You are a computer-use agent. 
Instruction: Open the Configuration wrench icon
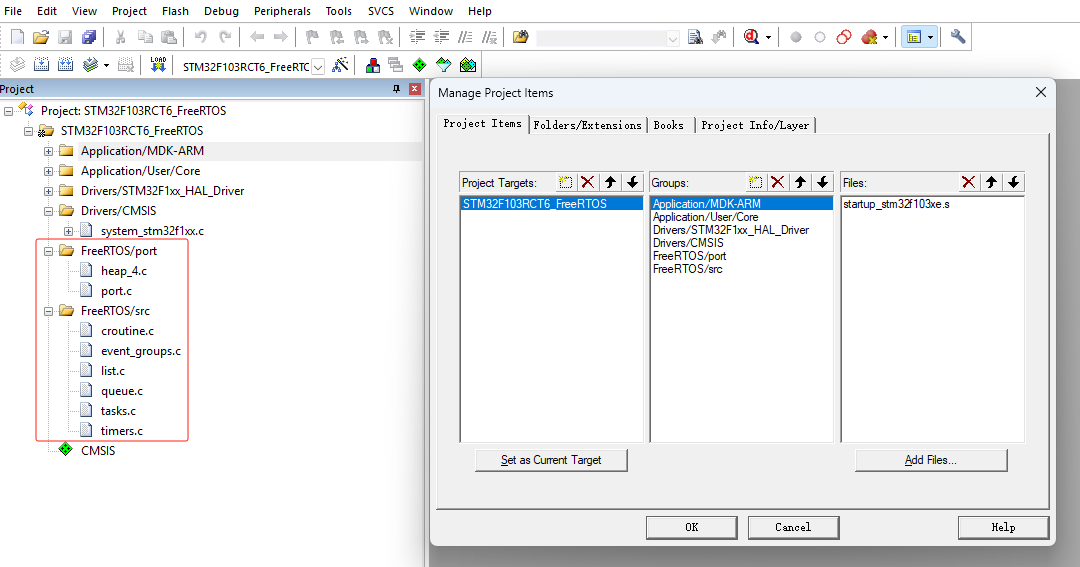pyautogui.click(x=958, y=37)
